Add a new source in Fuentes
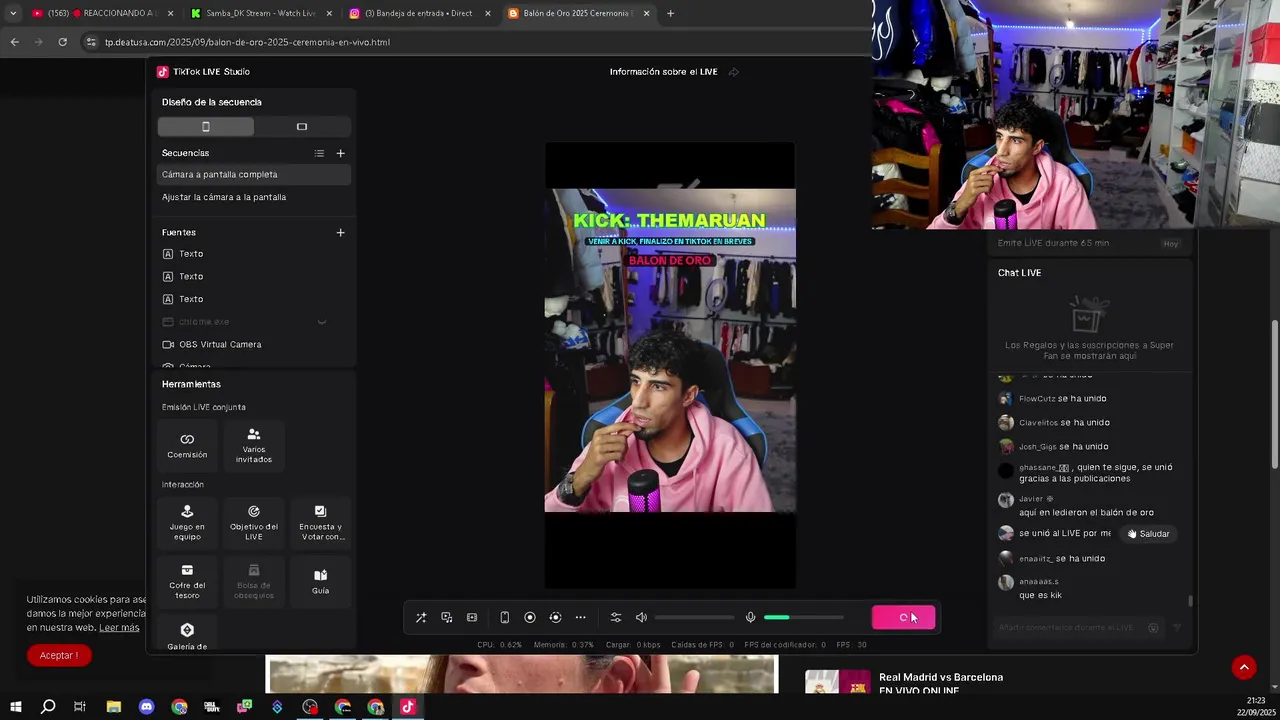 (x=340, y=232)
